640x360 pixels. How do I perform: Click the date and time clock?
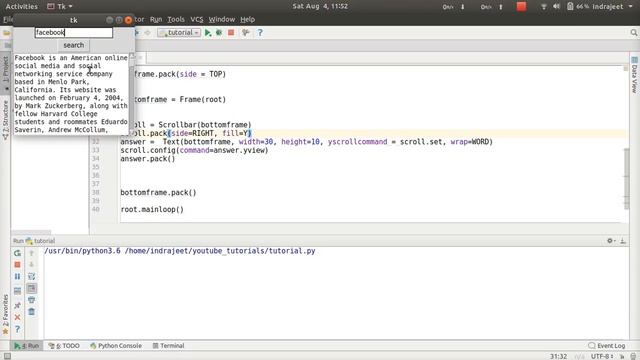pos(320,7)
